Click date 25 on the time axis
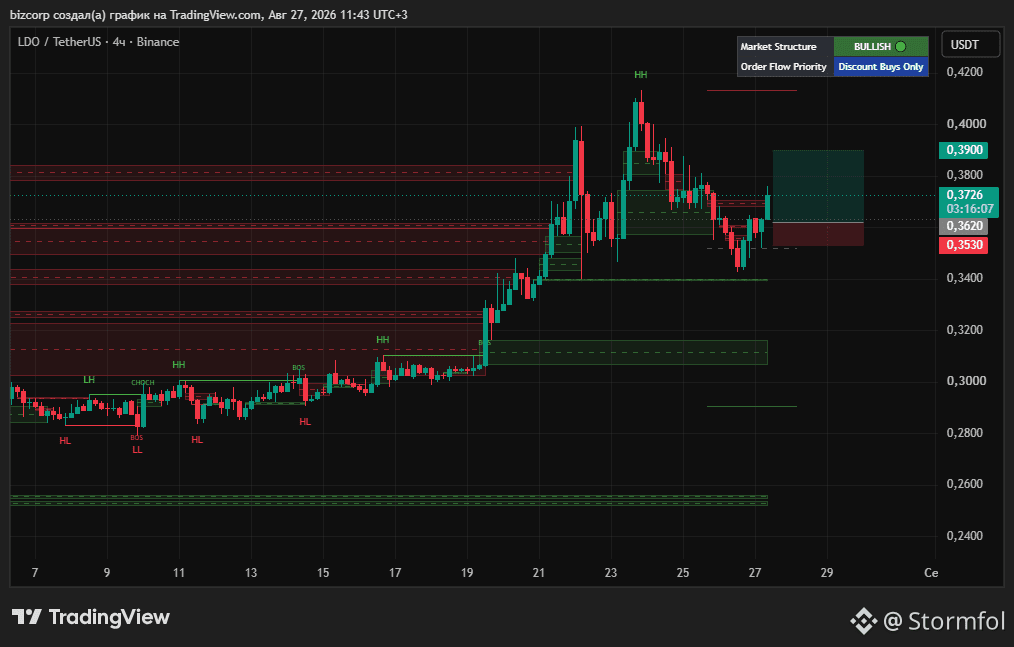1014x647 pixels. point(683,573)
